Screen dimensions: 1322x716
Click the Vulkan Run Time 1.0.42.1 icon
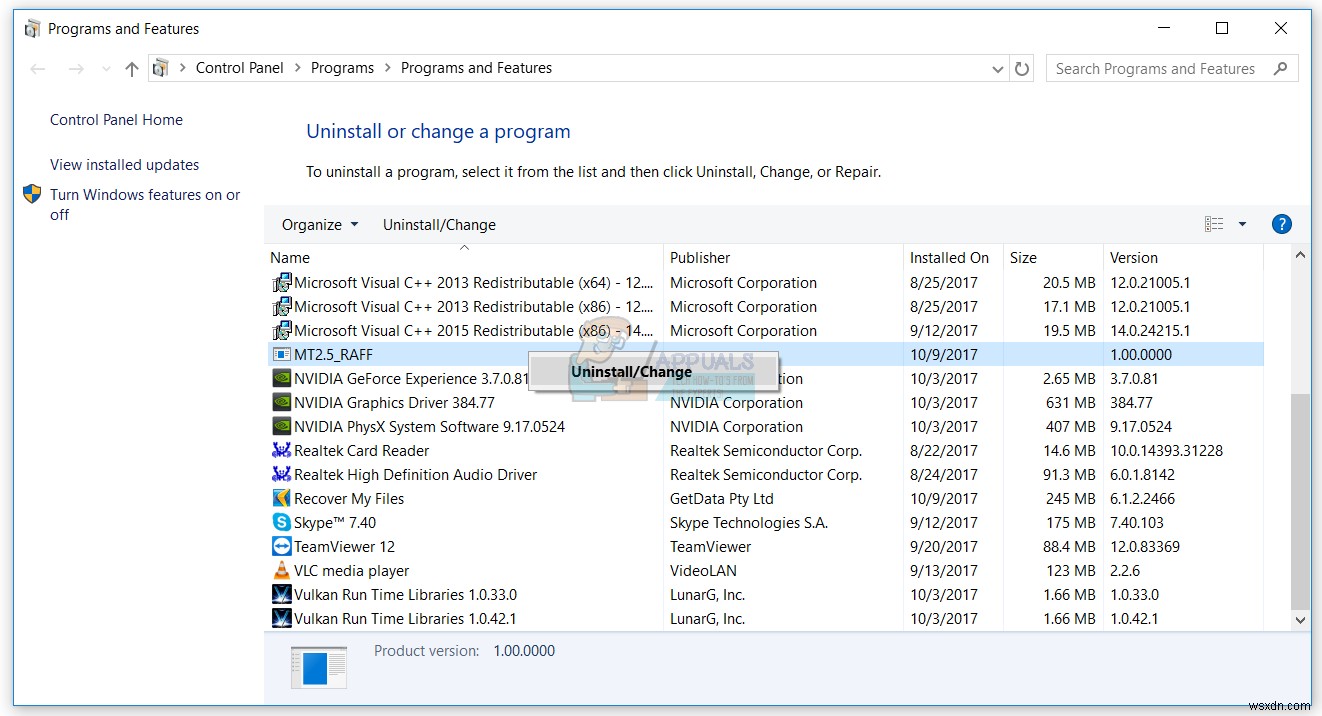[x=282, y=619]
